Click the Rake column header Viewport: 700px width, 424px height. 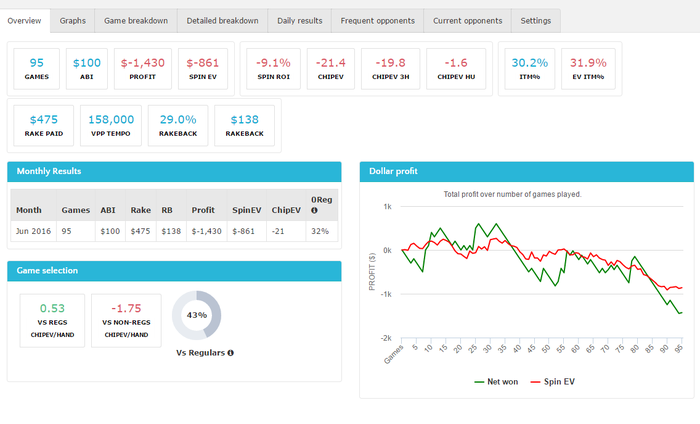tap(141, 205)
